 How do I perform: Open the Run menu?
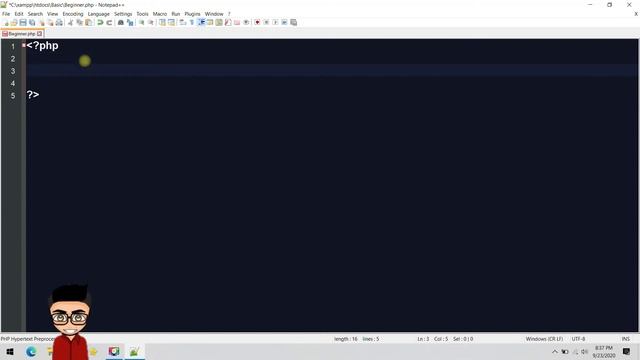tap(176, 14)
